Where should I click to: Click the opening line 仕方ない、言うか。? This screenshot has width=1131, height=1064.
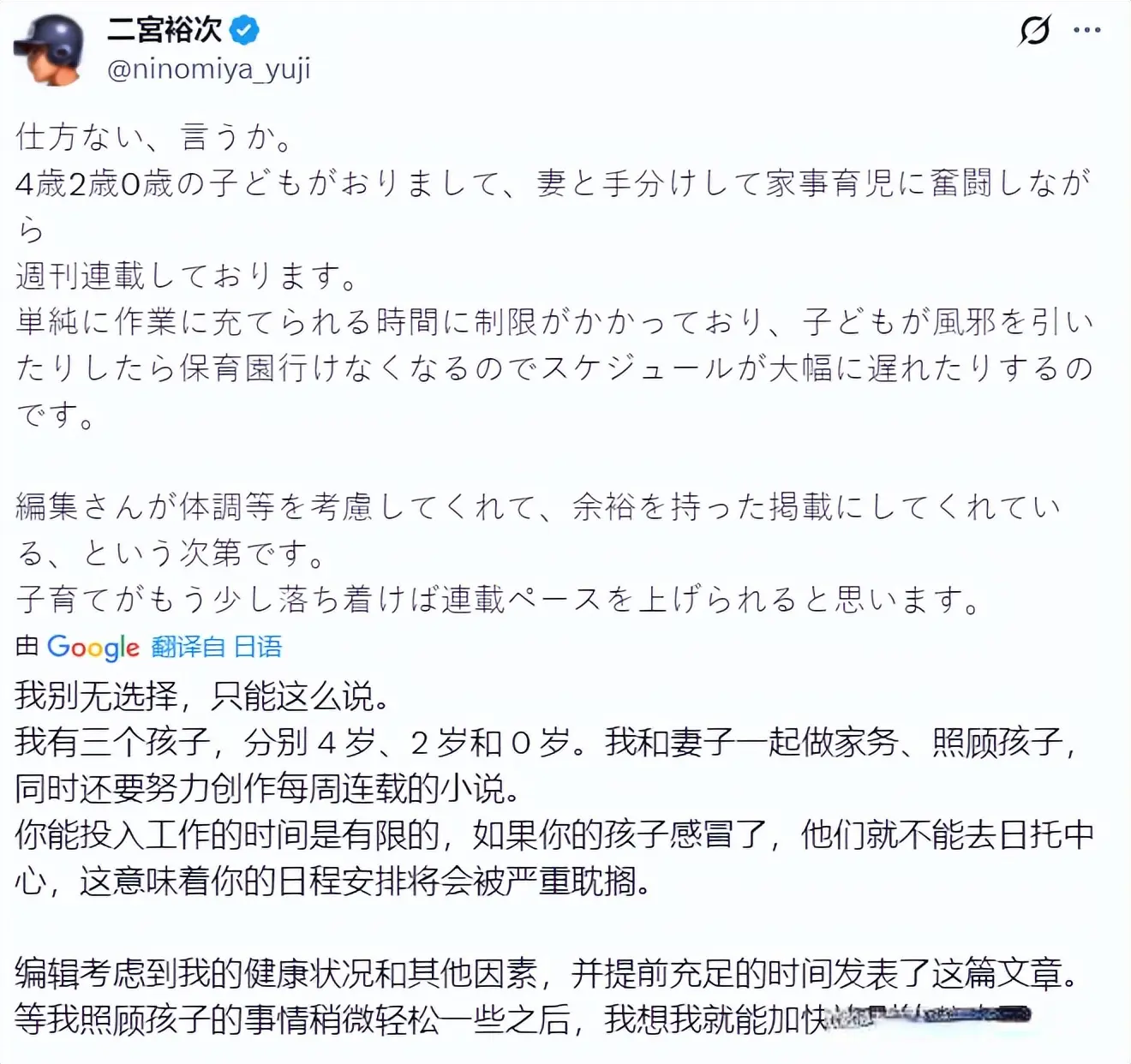(155, 137)
